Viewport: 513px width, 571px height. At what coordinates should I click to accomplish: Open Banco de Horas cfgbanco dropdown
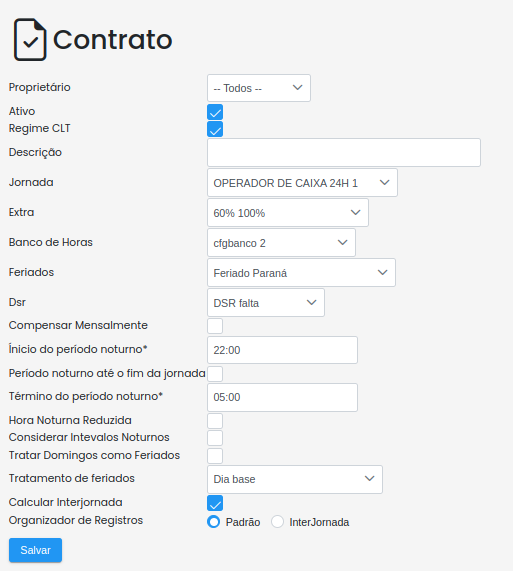pyautogui.click(x=281, y=243)
